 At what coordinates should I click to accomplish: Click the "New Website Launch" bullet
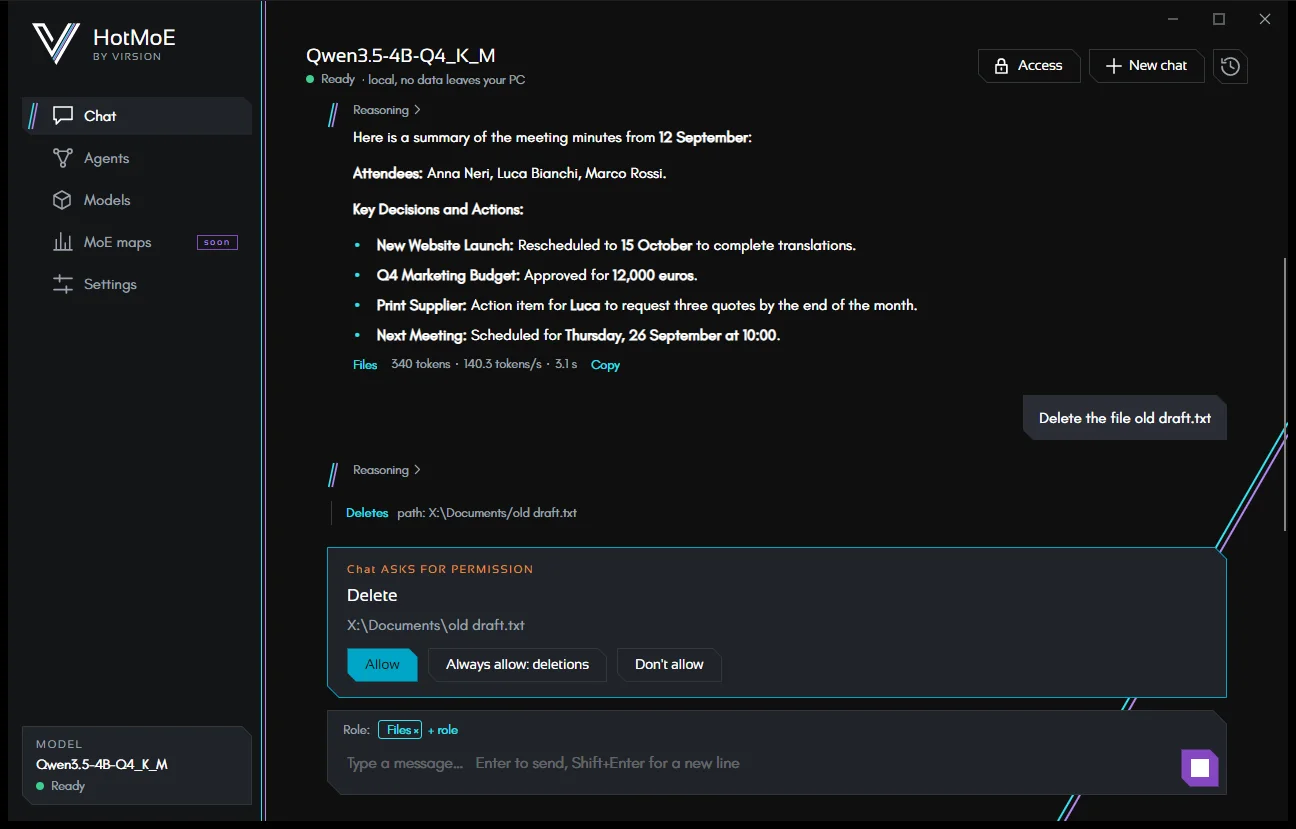(x=616, y=245)
